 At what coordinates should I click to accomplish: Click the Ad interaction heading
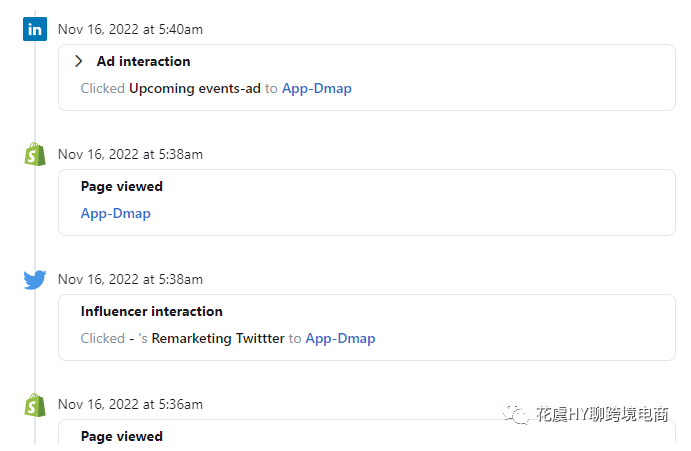point(143,61)
